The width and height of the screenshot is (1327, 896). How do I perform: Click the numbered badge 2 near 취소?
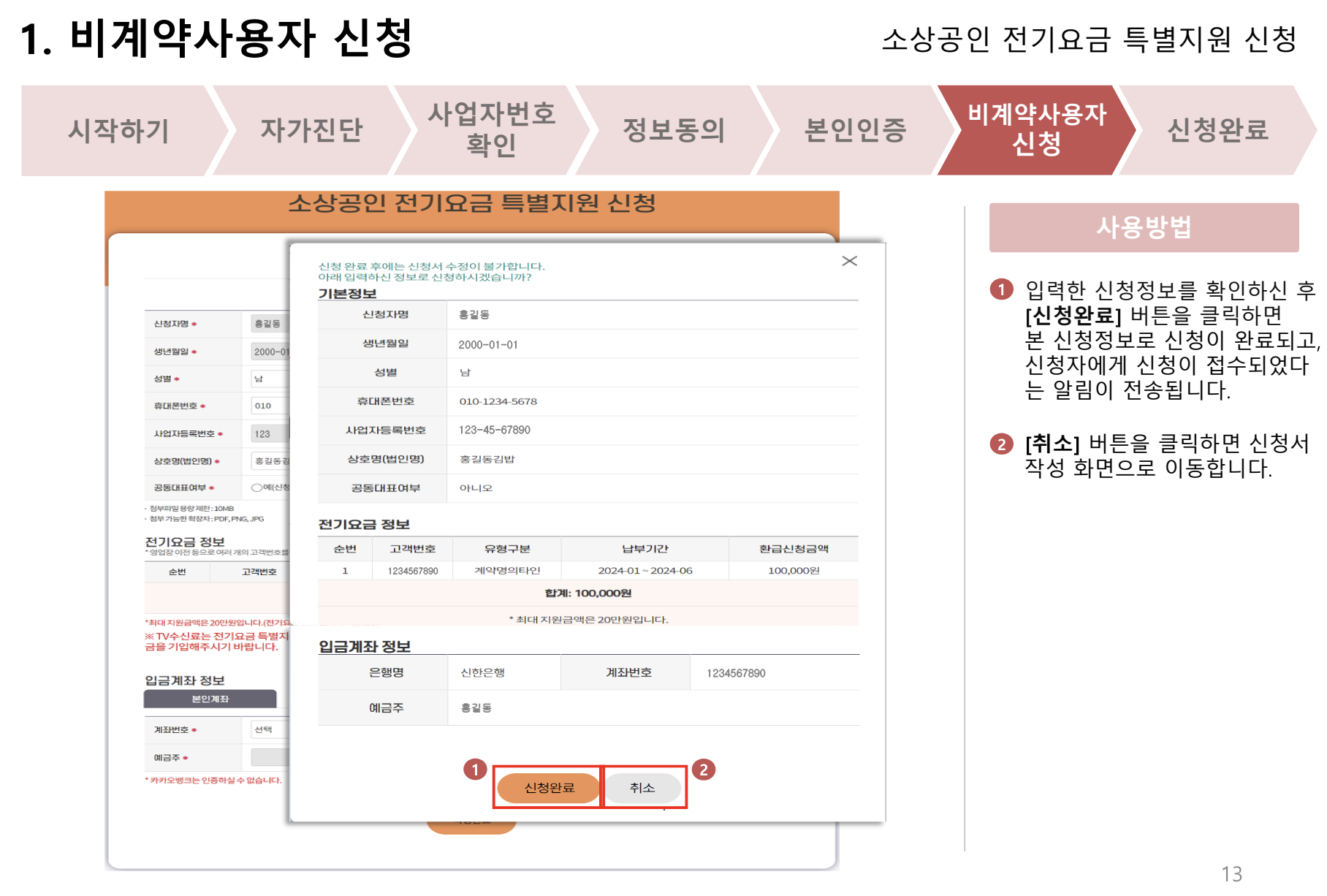point(704,770)
